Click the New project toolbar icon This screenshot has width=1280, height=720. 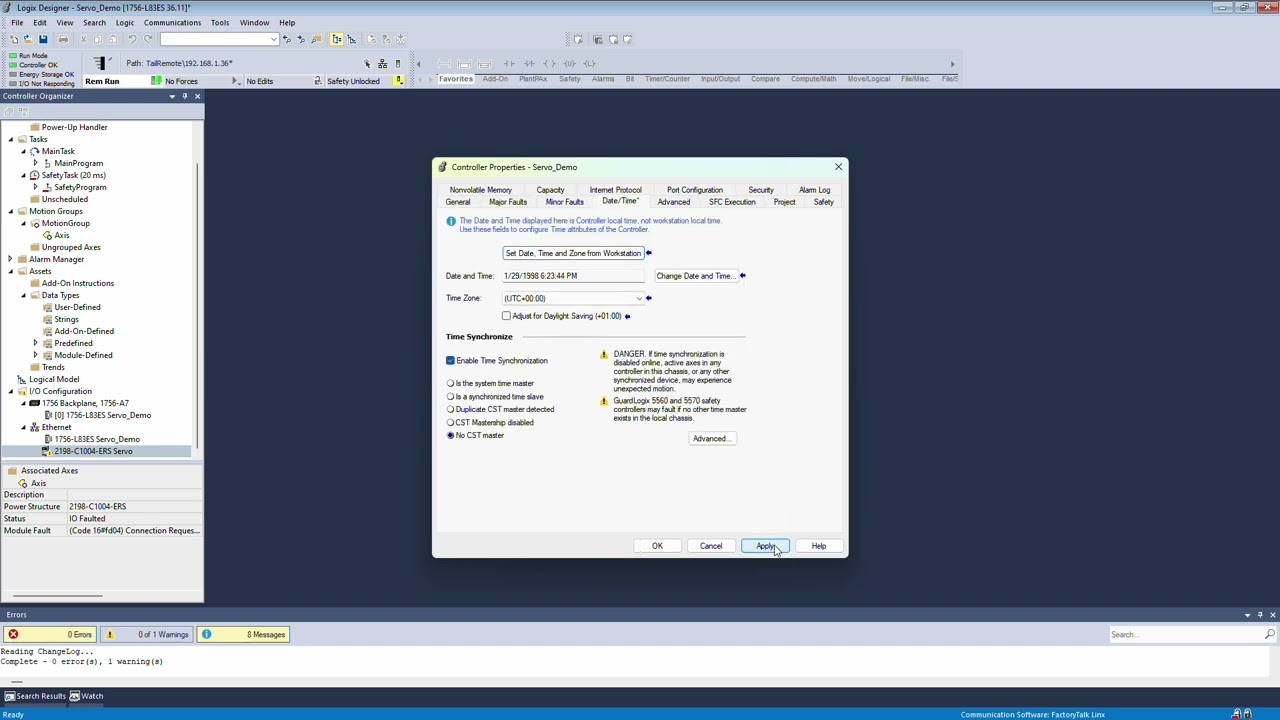[13, 39]
